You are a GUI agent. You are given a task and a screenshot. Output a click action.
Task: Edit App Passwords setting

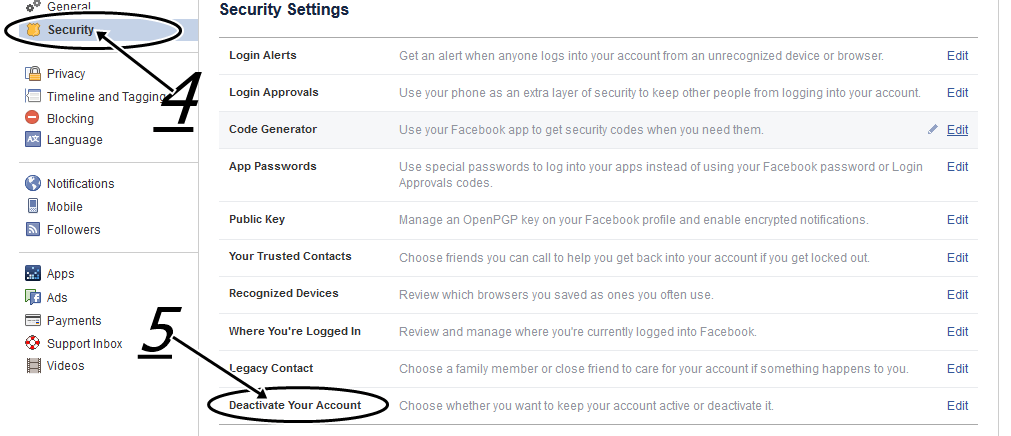pyautogui.click(x=957, y=166)
